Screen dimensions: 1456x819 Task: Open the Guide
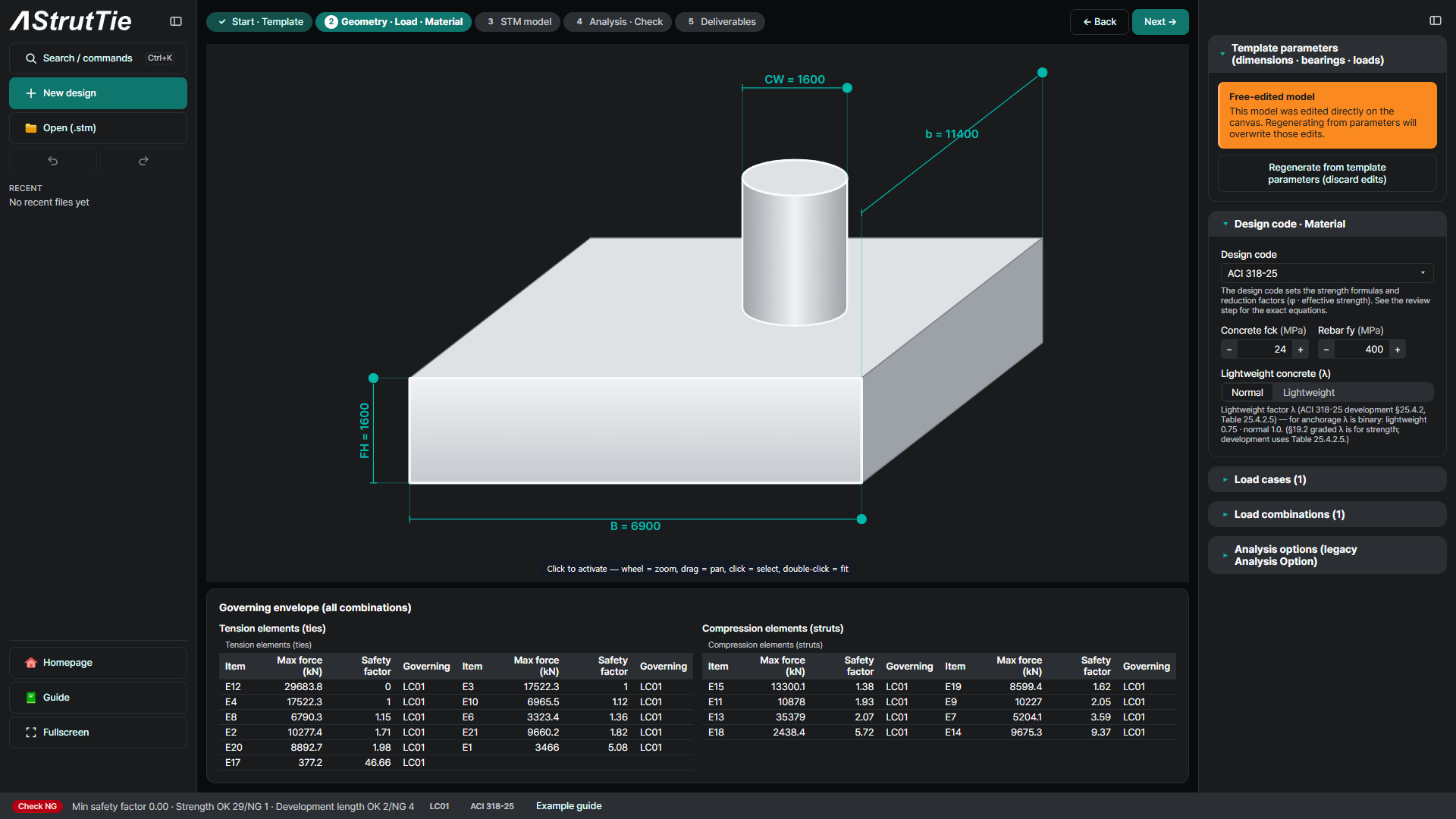point(98,698)
